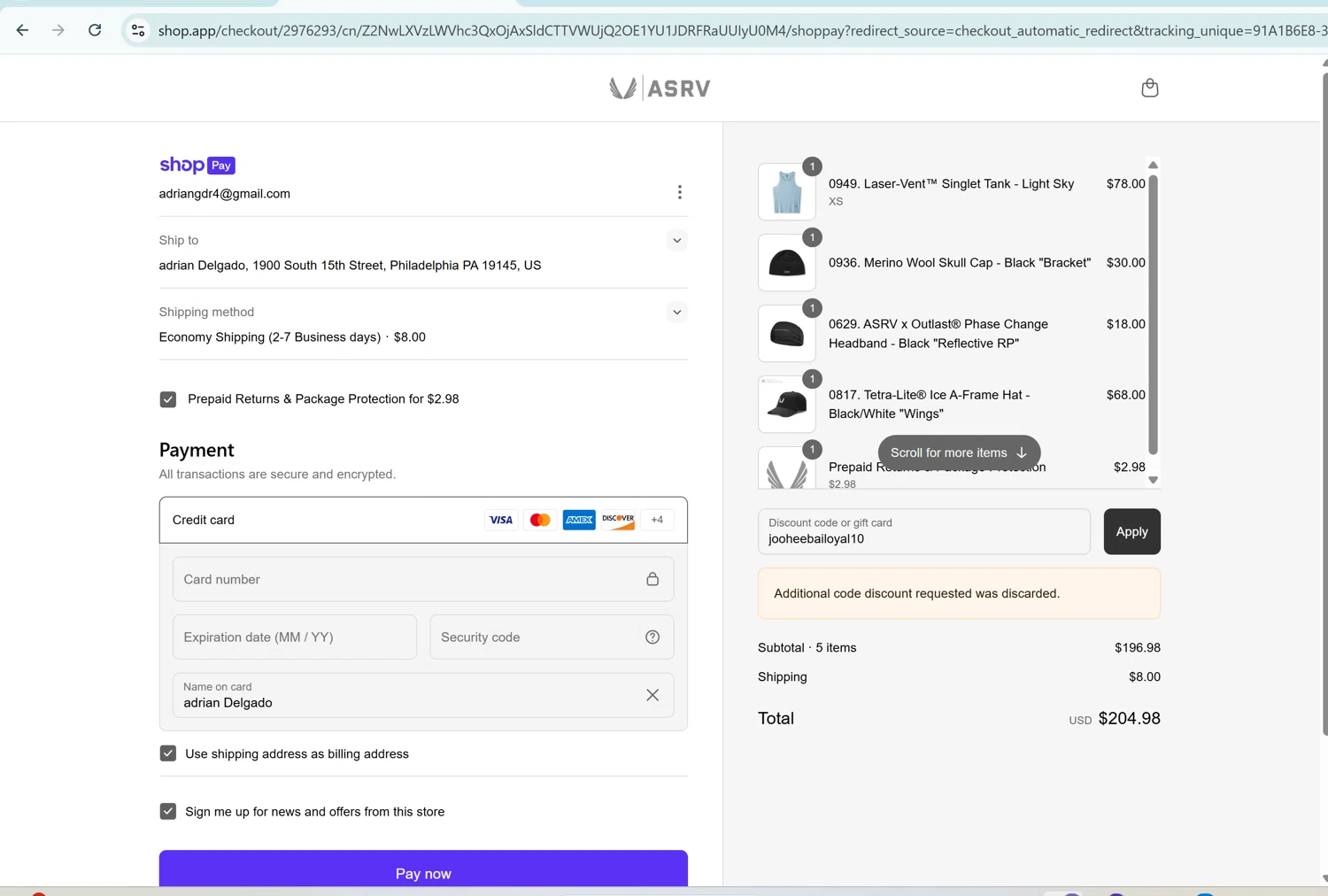Click the Philadelphia shipping address text
The height and width of the screenshot is (896, 1328).
(350, 266)
